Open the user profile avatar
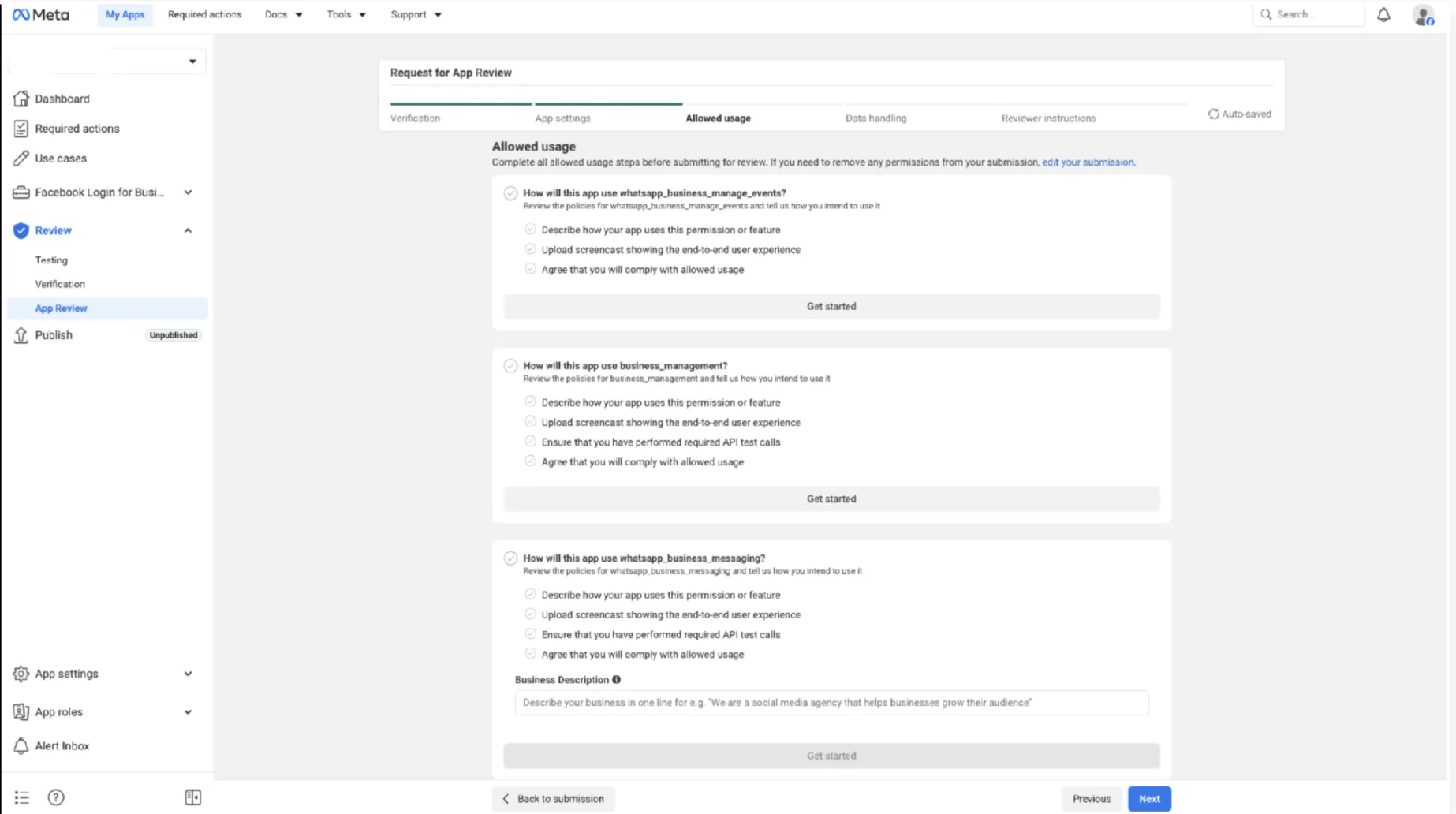This screenshot has height=814, width=1456. [1423, 15]
